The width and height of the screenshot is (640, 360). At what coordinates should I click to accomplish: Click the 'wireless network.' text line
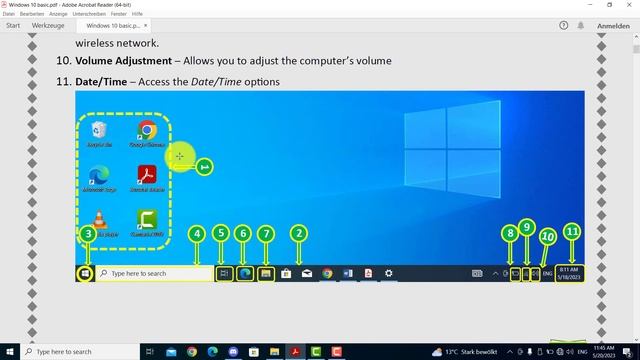pos(117,43)
